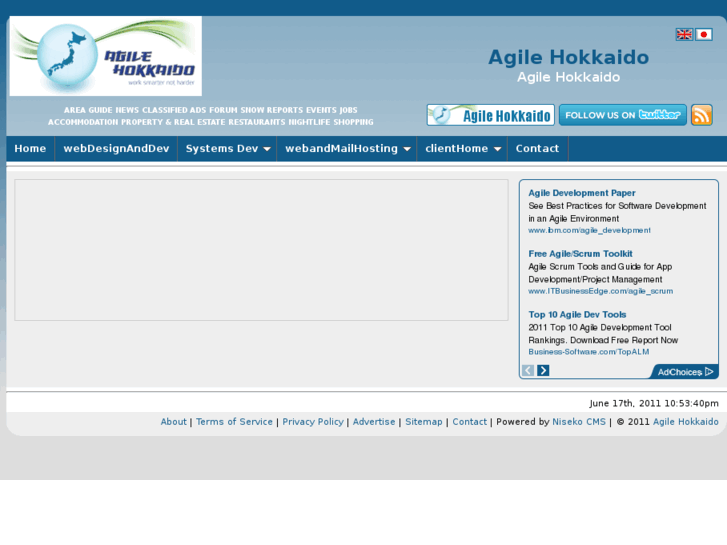Click Agile Scrum Tools and Guide description

tap(600, 273)
